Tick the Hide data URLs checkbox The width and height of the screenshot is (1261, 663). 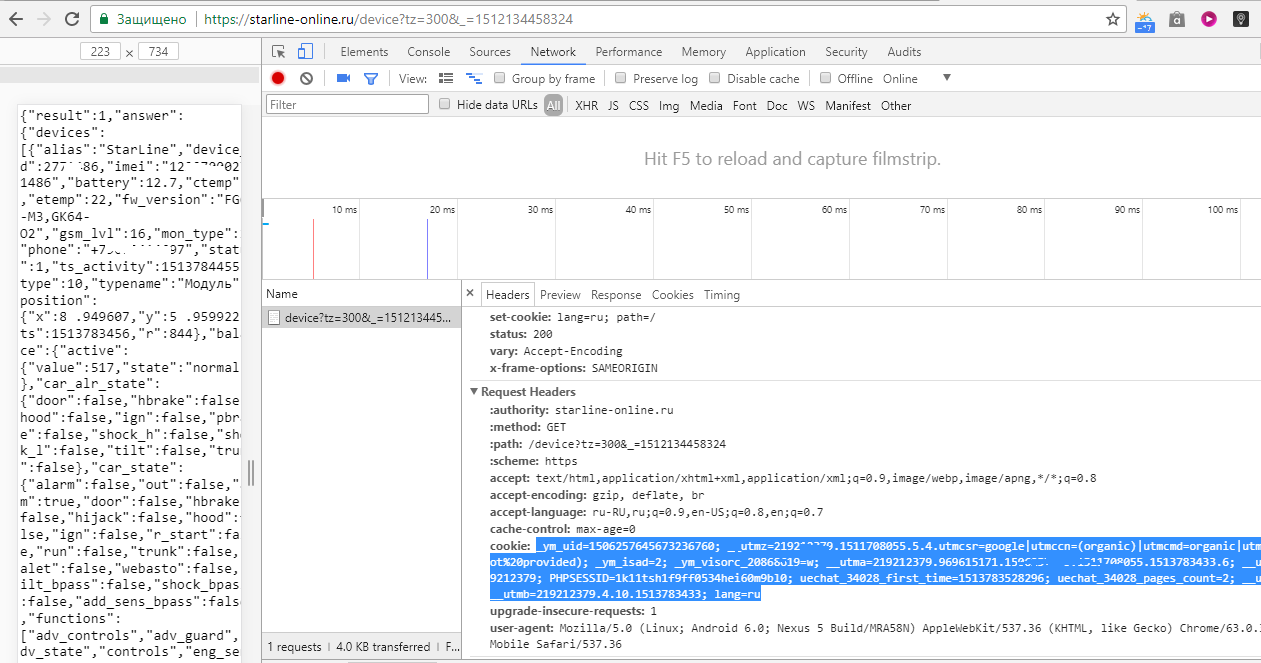[x=445, y=105]
